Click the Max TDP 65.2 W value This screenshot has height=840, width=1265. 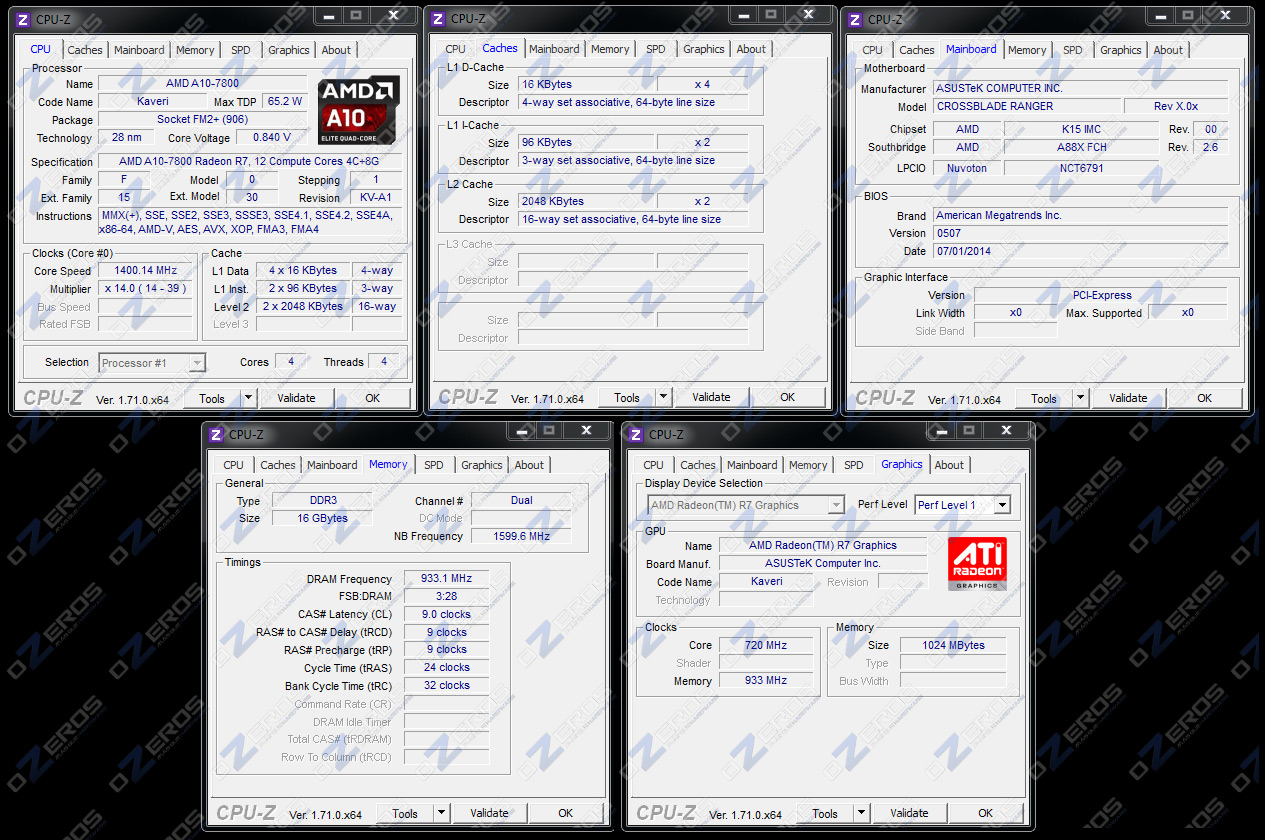pos(285,102)
